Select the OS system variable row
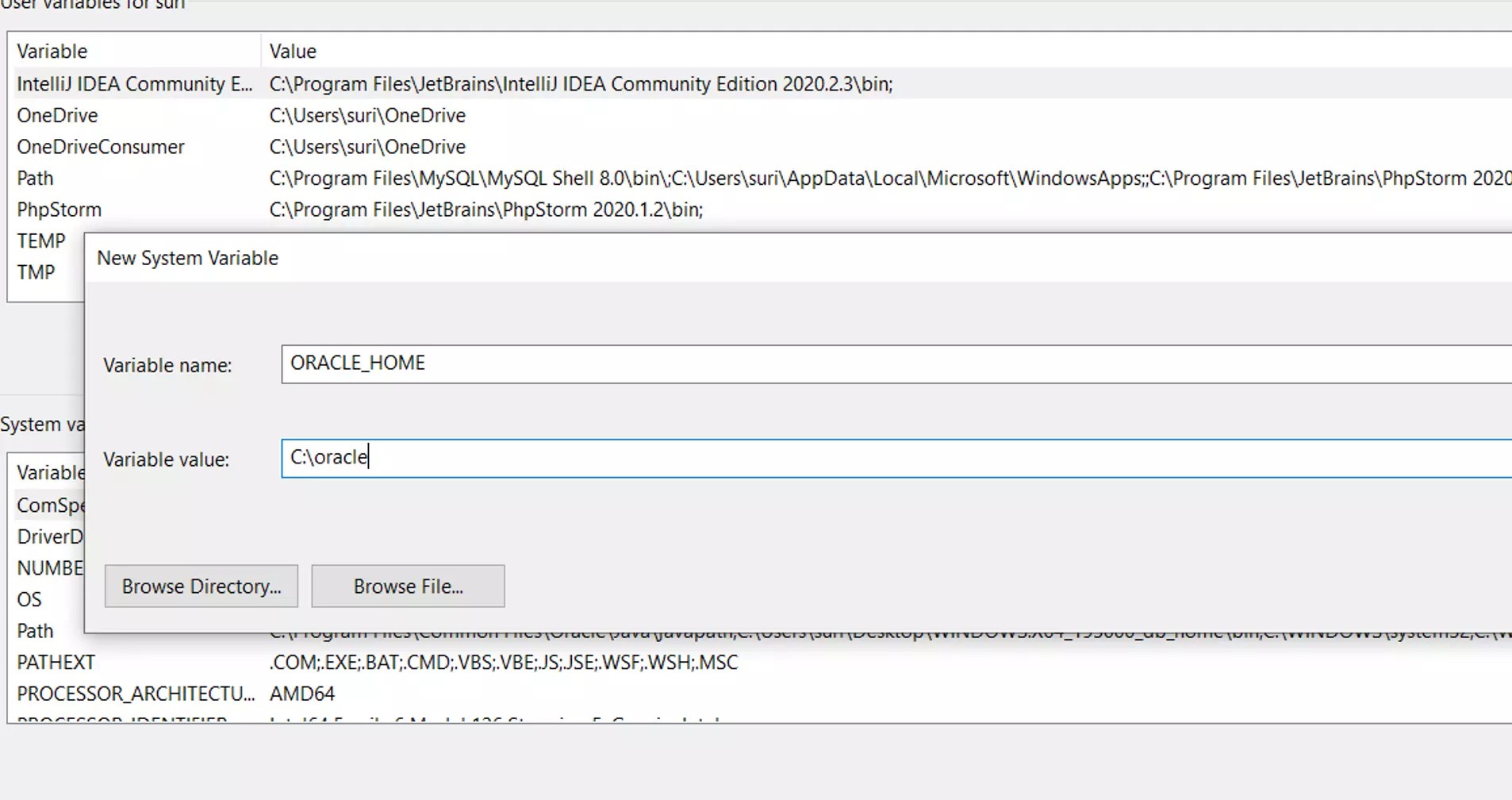The width and height of the screenshot is (1512, 800). tap(29, 599)
